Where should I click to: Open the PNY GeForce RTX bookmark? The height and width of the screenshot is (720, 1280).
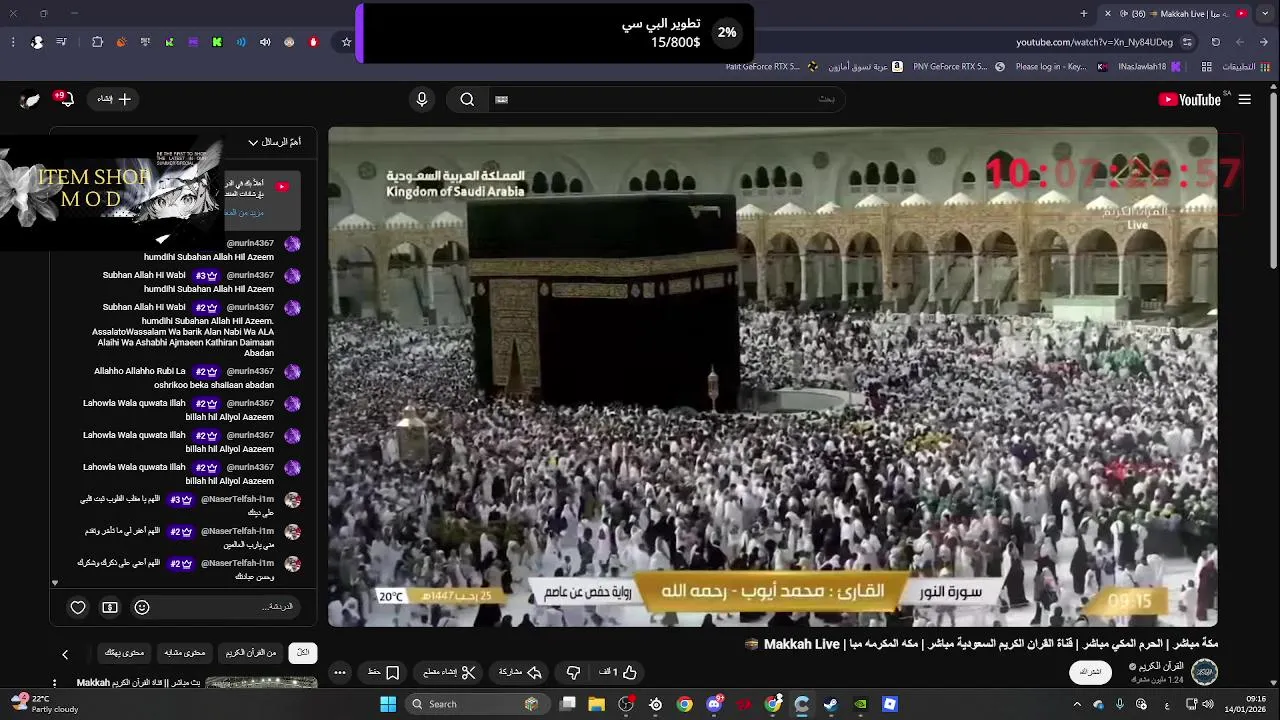pos(958,67)
